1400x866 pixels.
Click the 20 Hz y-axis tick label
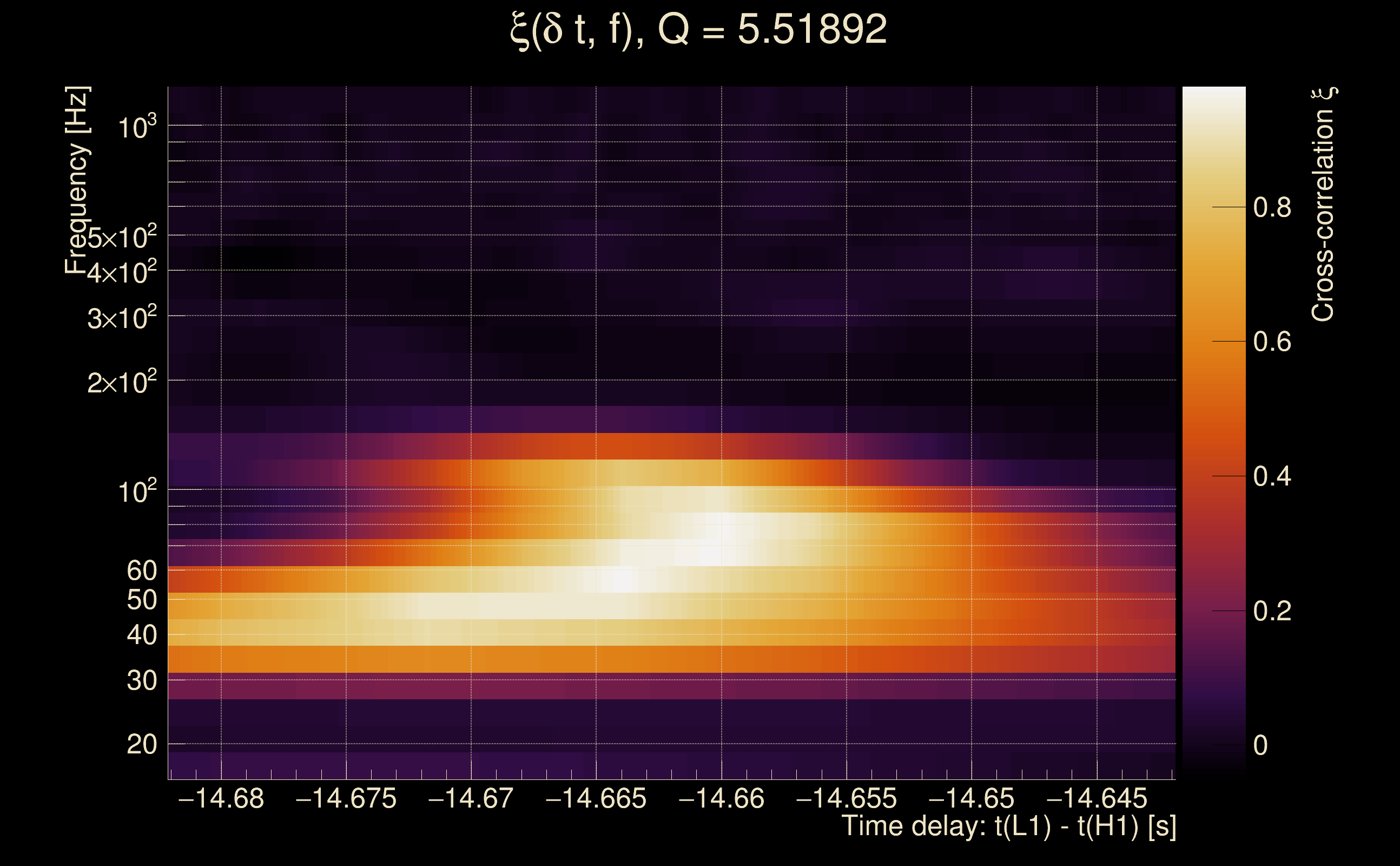tap(141, 745)
